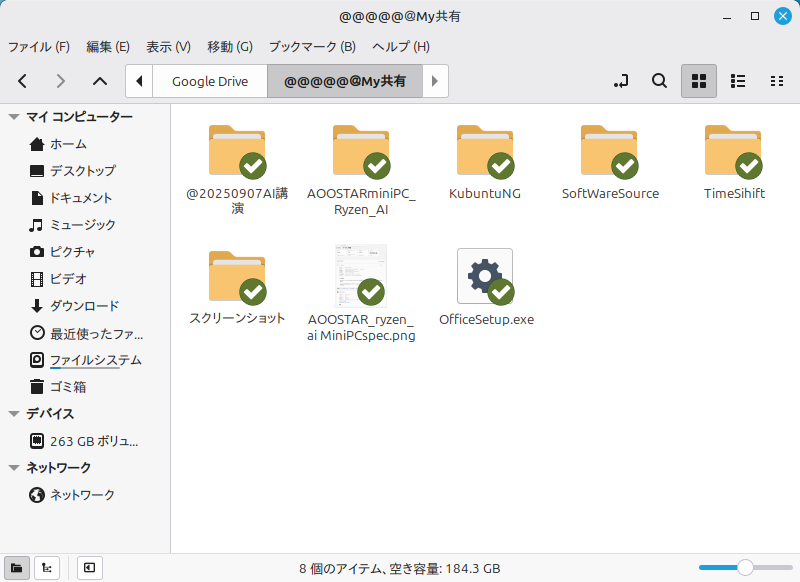Show places in the sidebar
800x582 pixels.
[17, 567]
